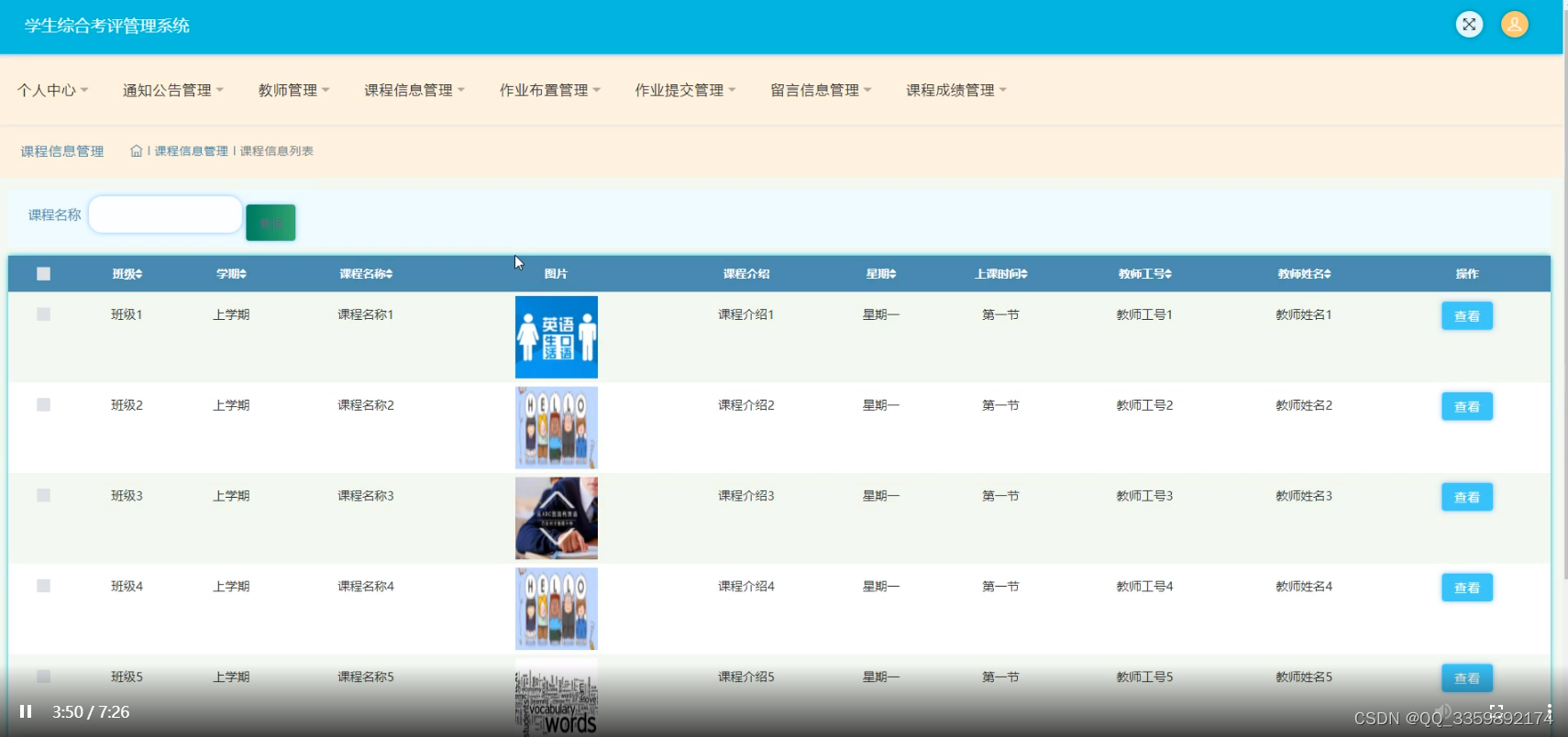Open the 英语口语 course thumbnail image
Viewport: 1568px width, 737px height.
557,337
